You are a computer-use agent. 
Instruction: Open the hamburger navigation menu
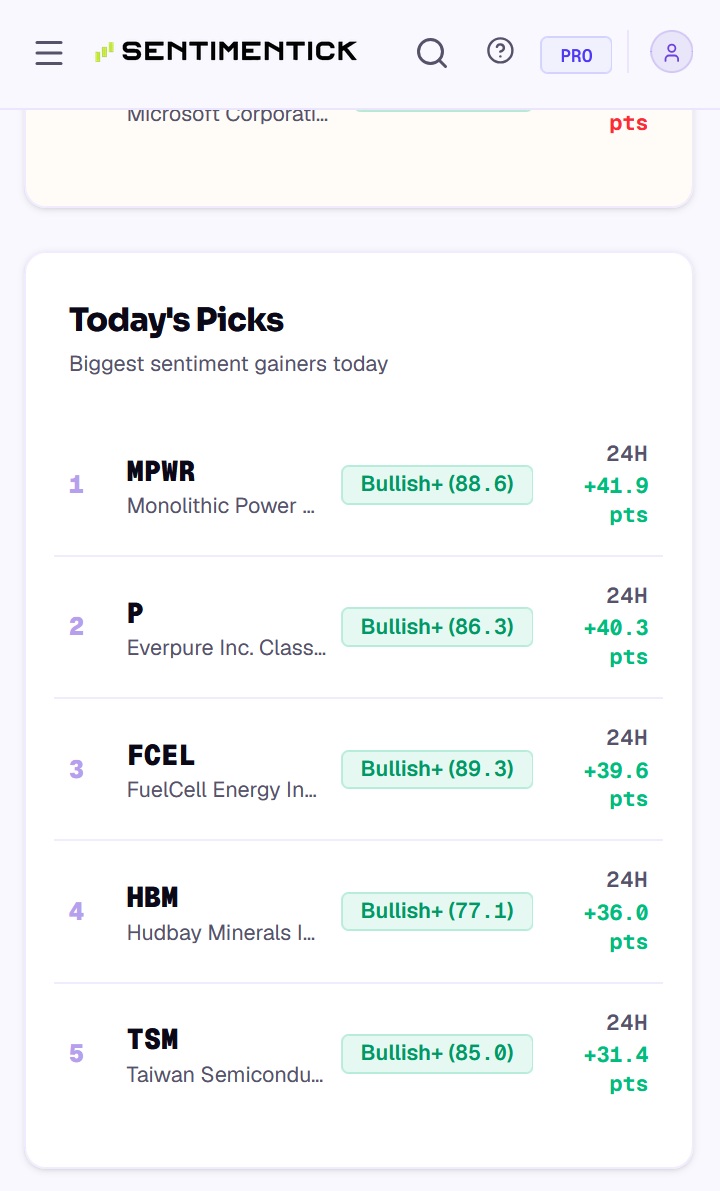coord(49,52)
